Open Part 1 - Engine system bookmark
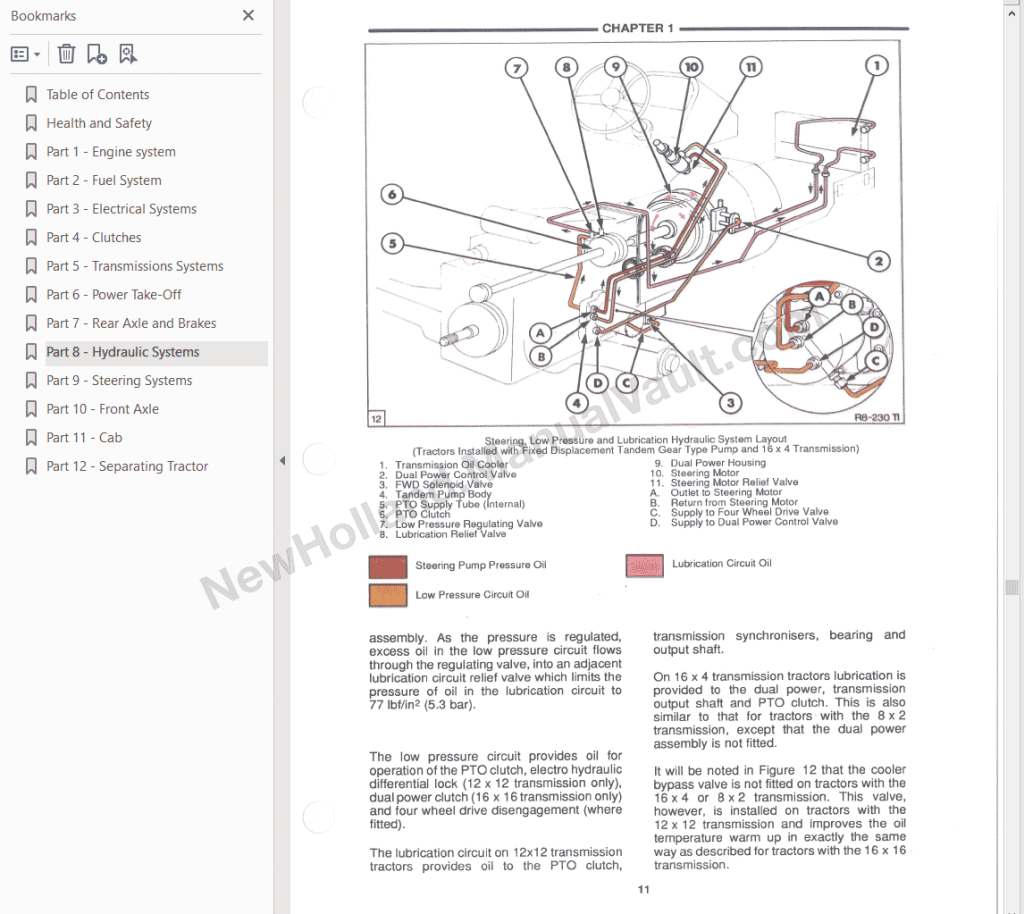This screenshot has width=1024, height=914. click(x=111, y=152)
